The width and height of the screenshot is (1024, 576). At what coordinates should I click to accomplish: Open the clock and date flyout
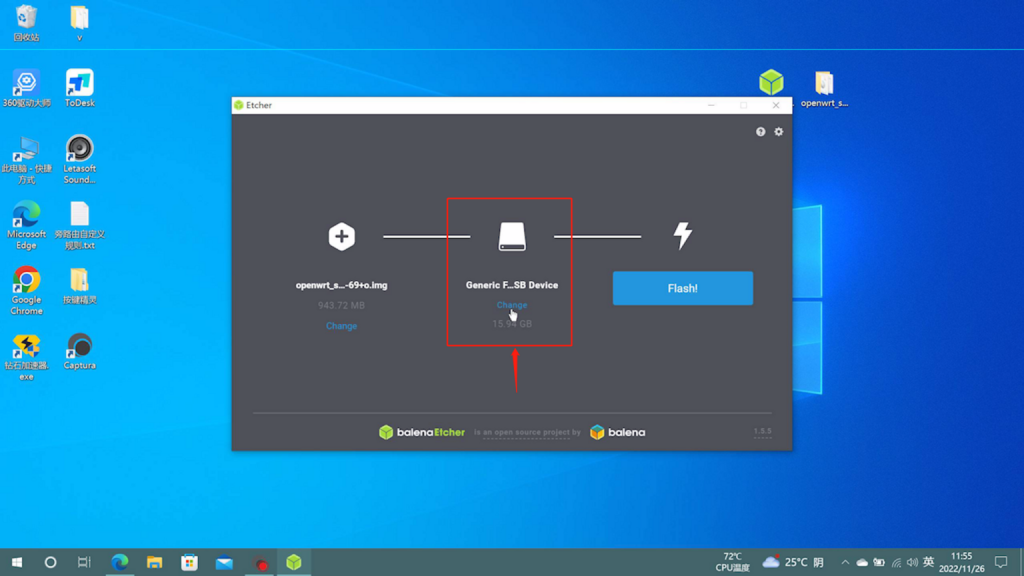961,562
